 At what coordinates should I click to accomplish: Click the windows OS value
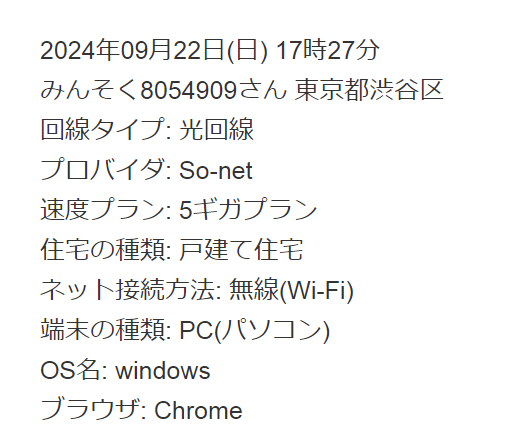163,370
